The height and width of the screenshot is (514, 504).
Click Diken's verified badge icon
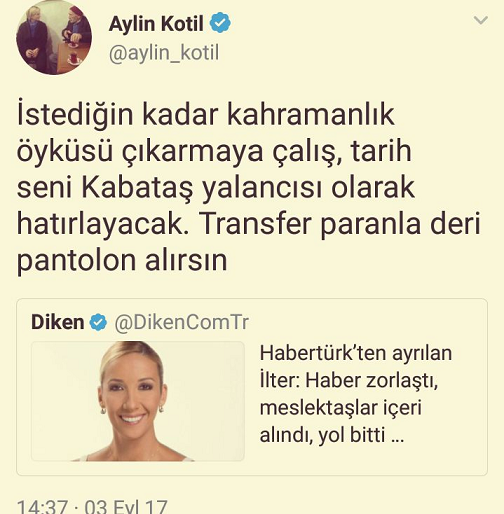(98, 322)
